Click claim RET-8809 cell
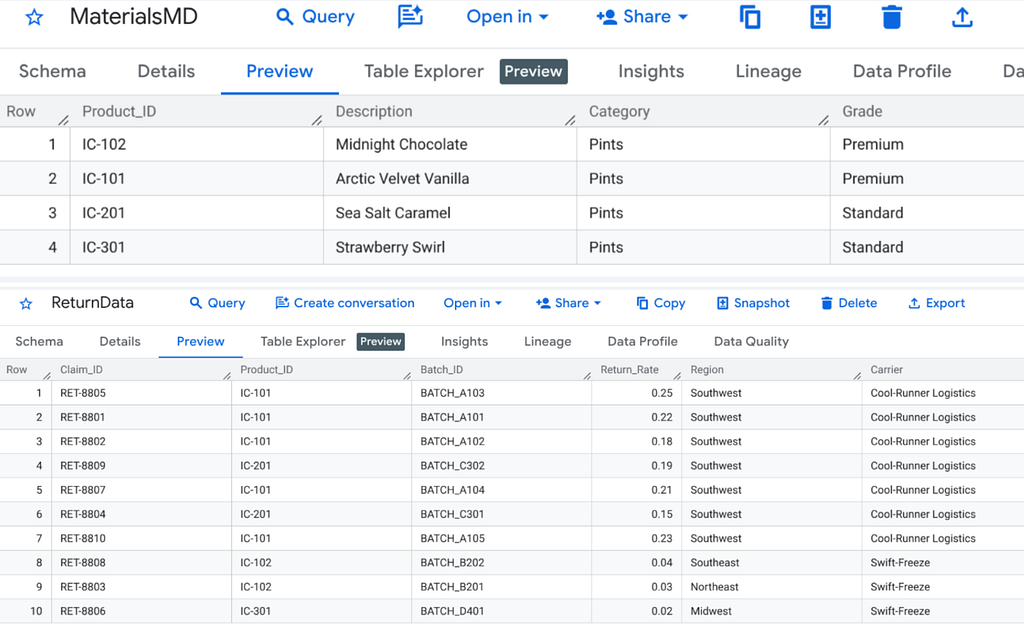Screen dimensions: 1024x628 coord(142,465)
